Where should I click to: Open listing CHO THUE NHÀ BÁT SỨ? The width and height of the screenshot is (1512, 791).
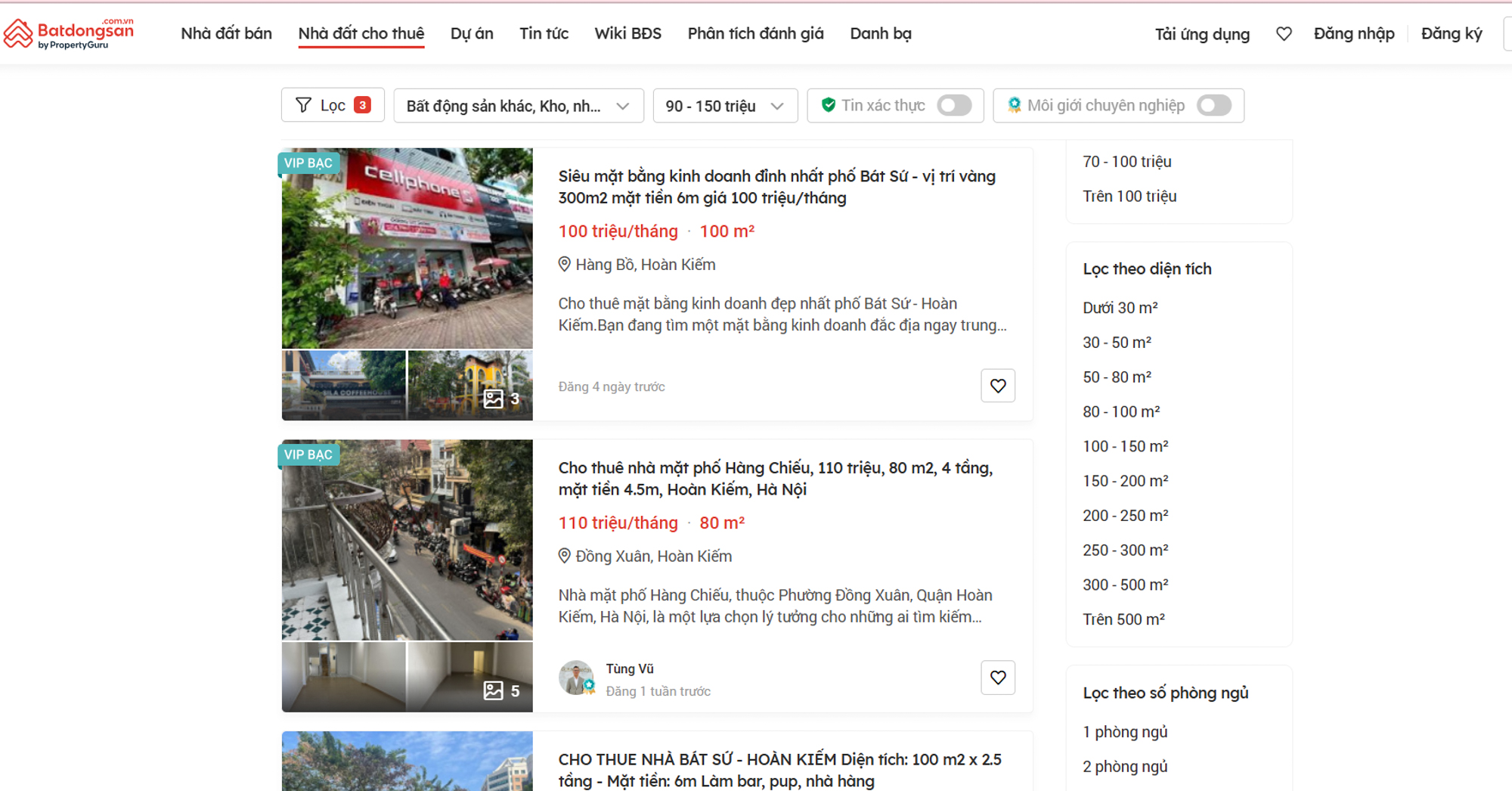point(780,770)
